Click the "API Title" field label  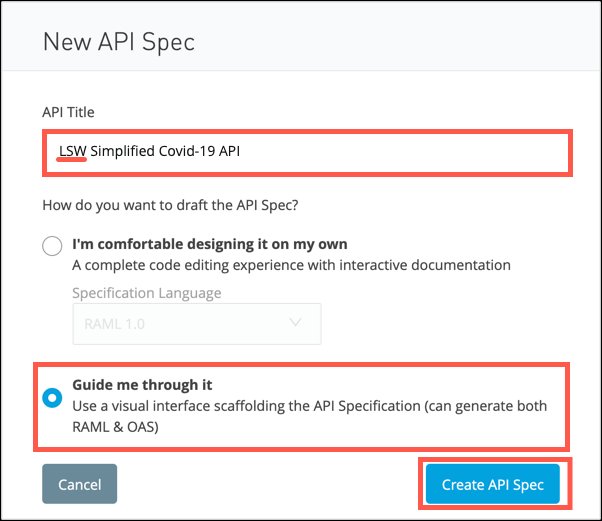[68, 112]
